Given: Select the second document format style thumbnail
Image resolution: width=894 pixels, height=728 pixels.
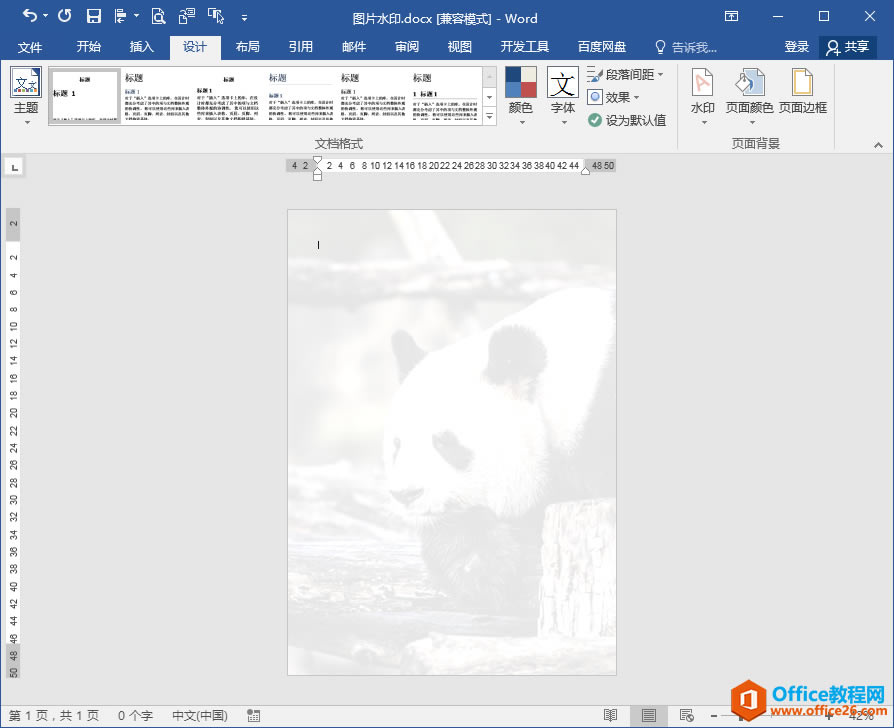Looking at the screenshot, I should [157, 96].
